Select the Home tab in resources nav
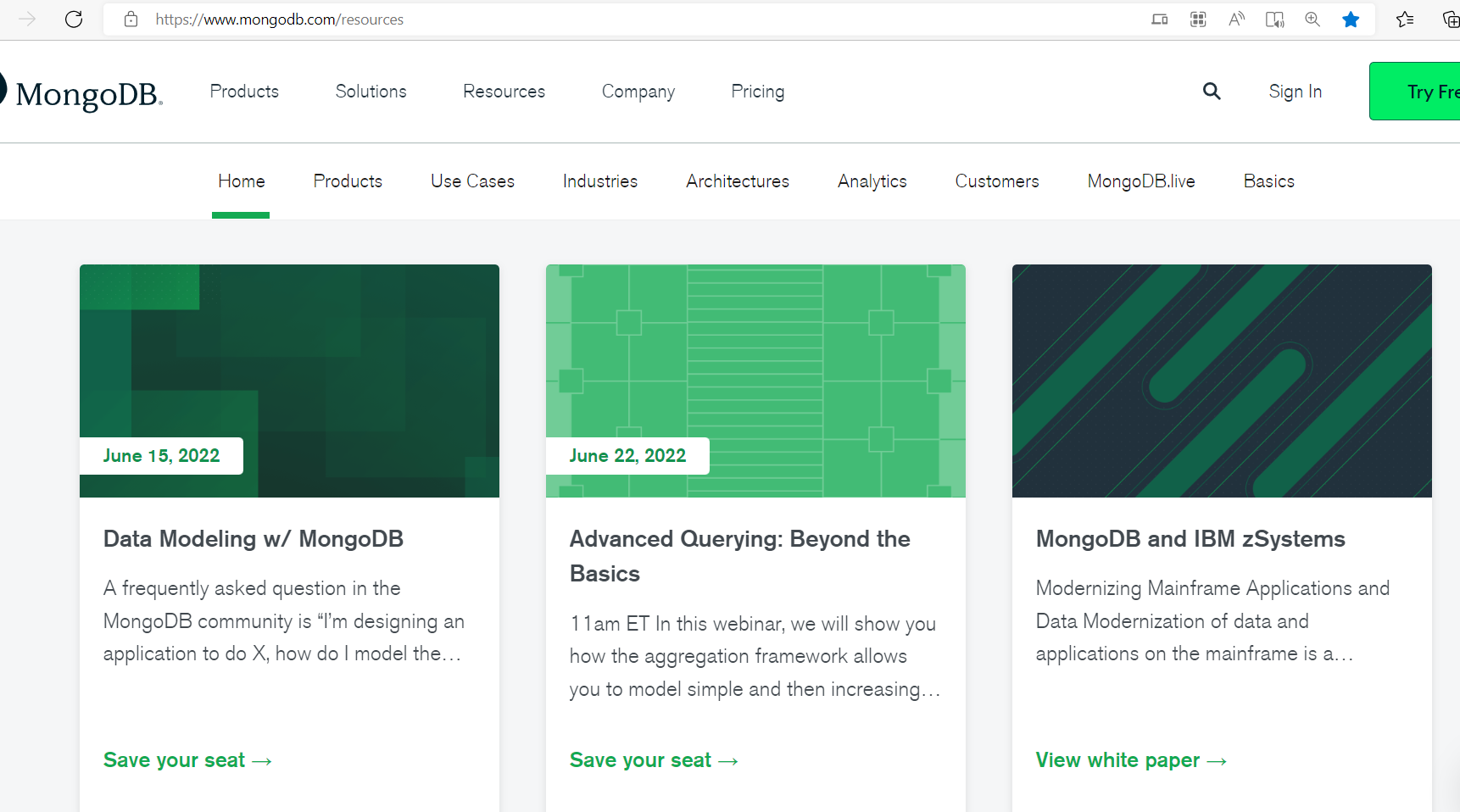This screenshot has height=812, width=1460. [241, 181]
